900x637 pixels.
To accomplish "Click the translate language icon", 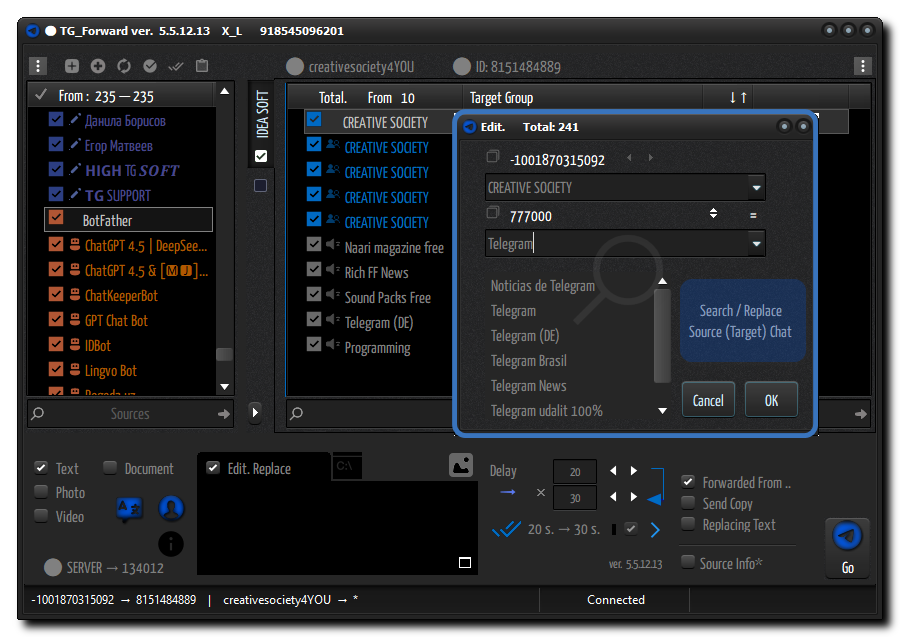I will [129, 508].
